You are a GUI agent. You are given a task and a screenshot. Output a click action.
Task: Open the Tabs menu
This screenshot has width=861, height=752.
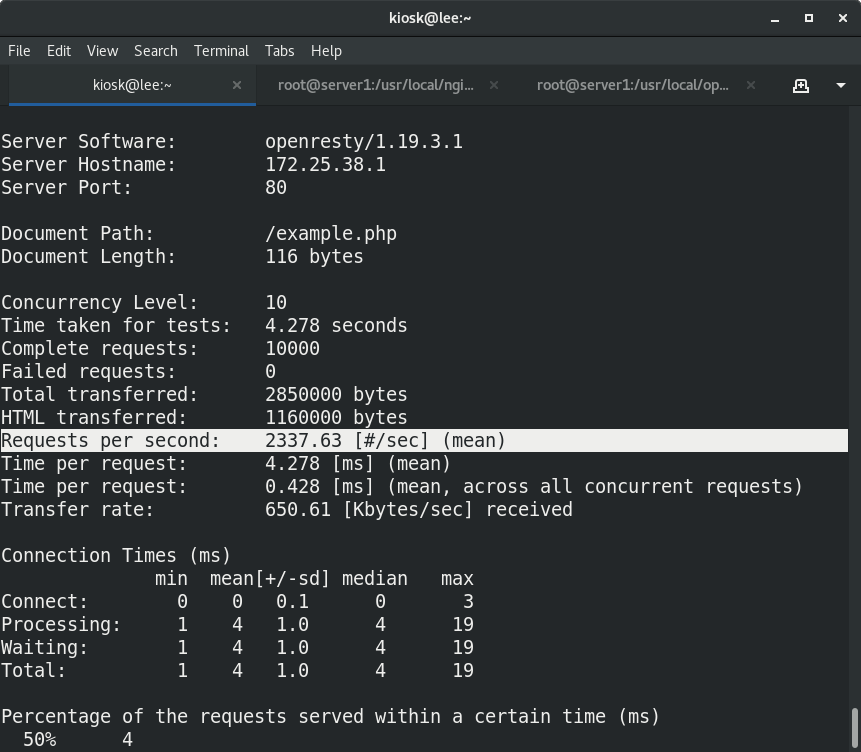(x=279, y=51)
